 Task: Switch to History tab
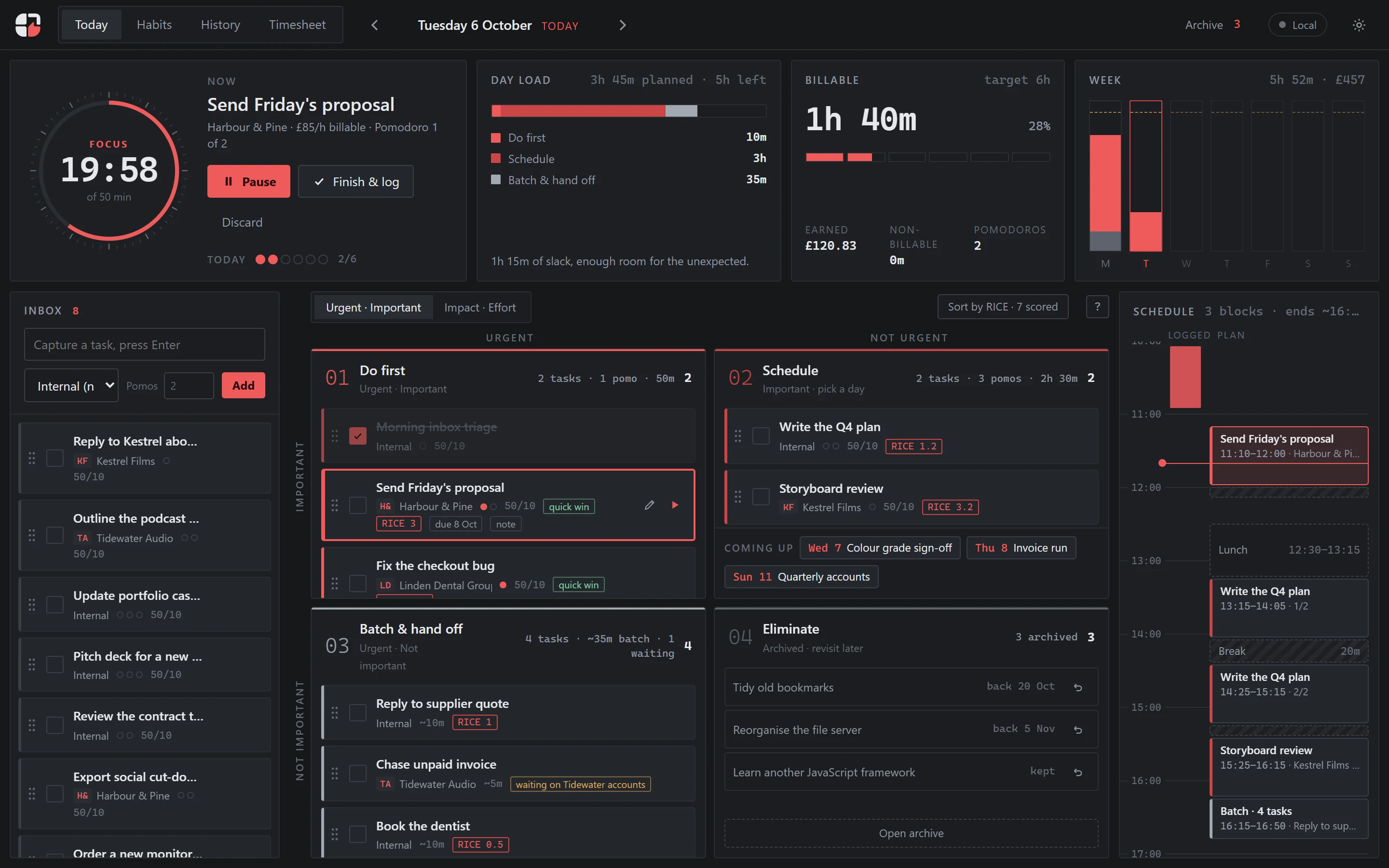[220, 25]
